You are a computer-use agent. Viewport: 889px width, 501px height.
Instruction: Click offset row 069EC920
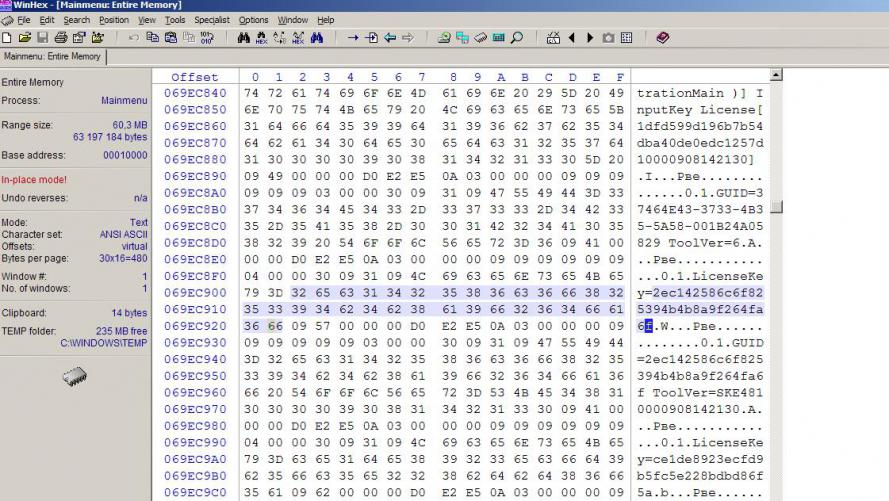pos(195,326)
